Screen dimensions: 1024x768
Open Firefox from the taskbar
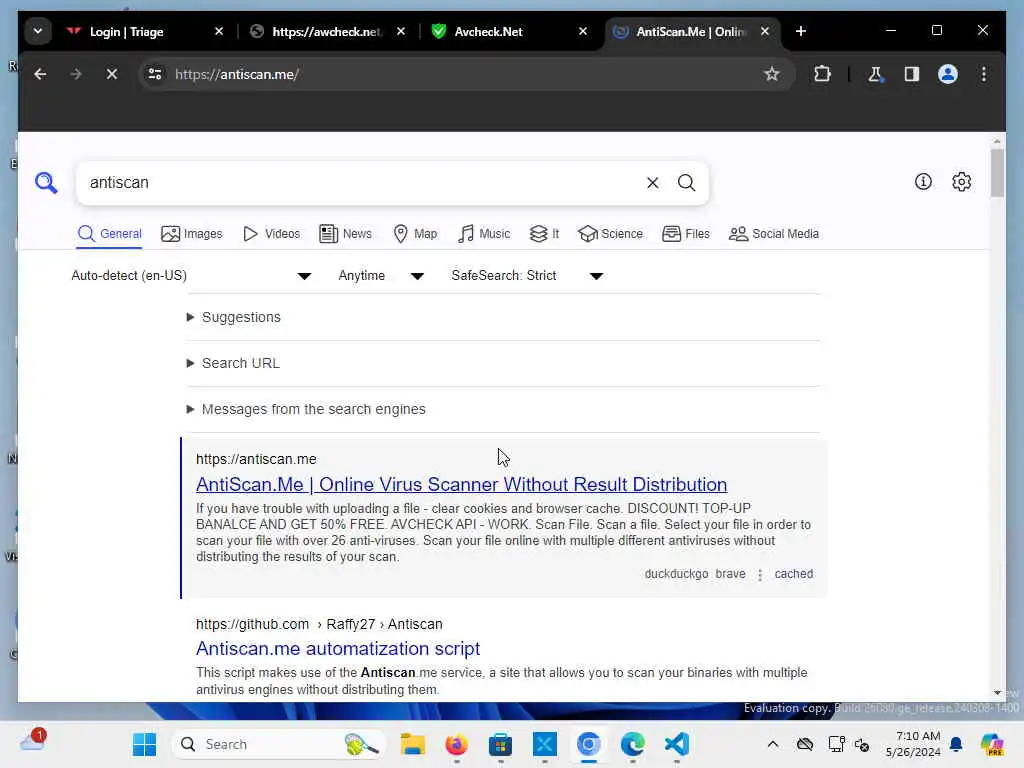[456, 744]
